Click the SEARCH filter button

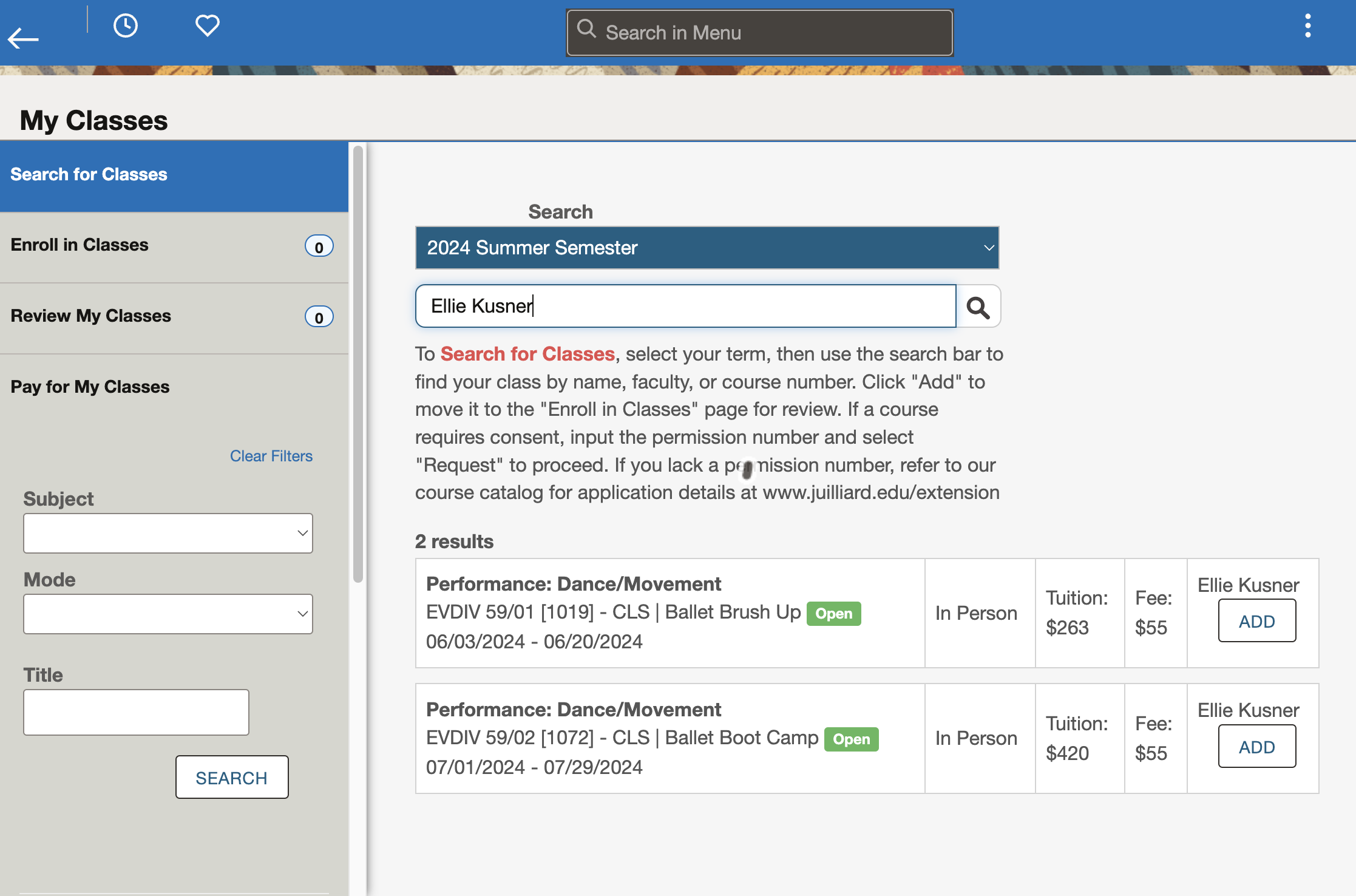pyautogui.click(x=232, y=778)
